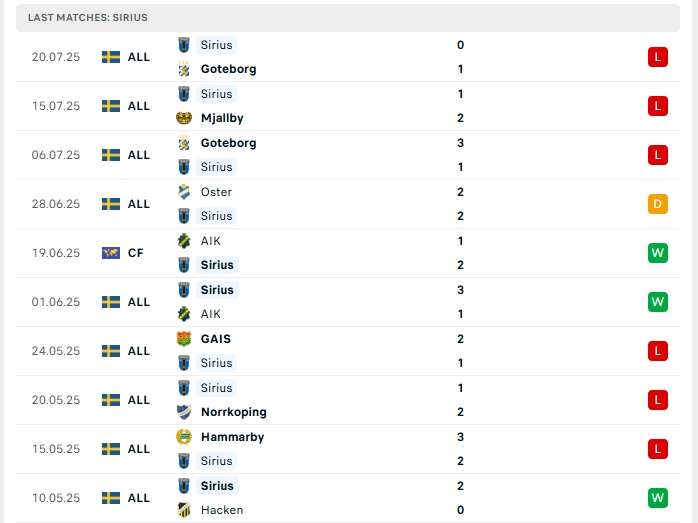Open the Hammarby team link
Viewport: 698px width, 523px height.
click(232, 437)
